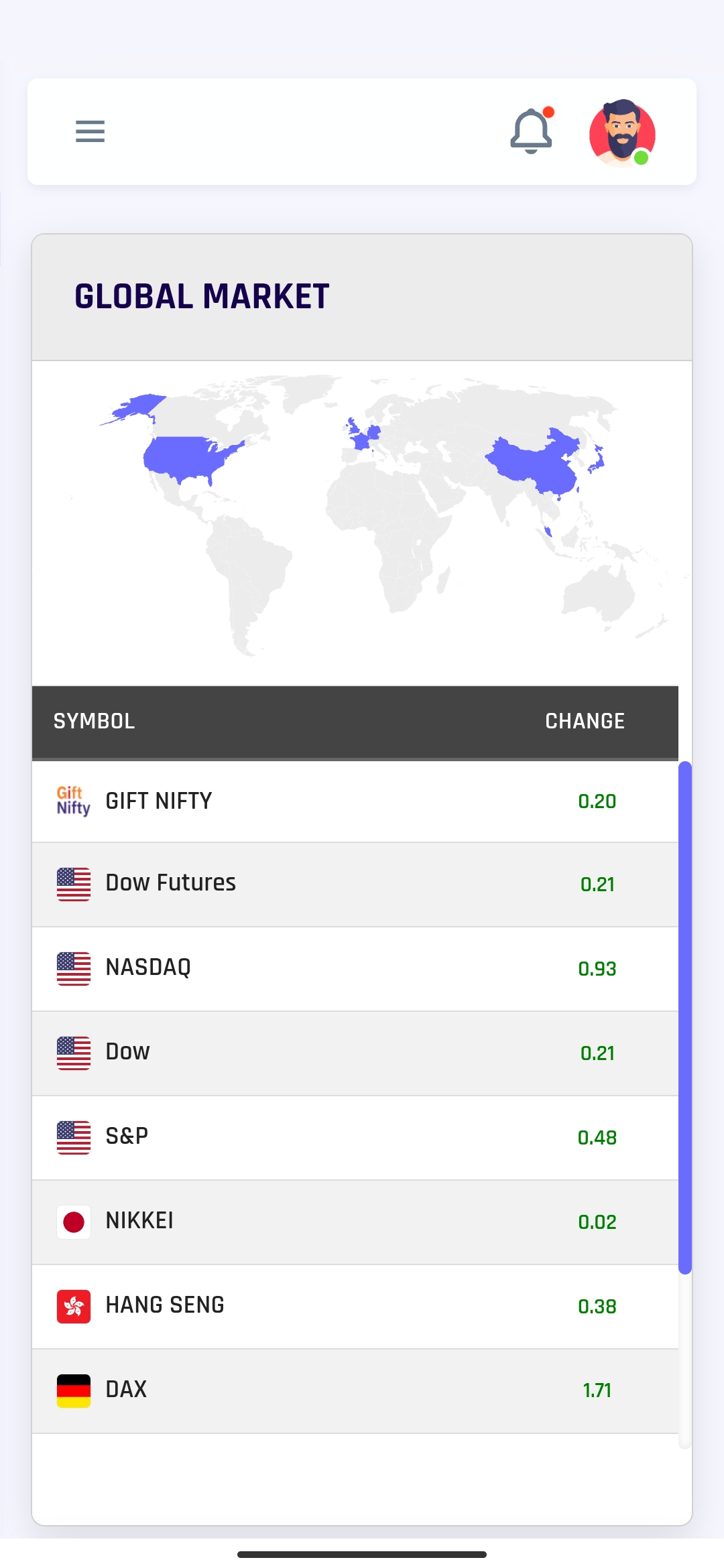Tap the user profile avatar
Image resolution: width=724 pixels, height=1568 pixels.
pyautogui.click(x=622, y=133)
